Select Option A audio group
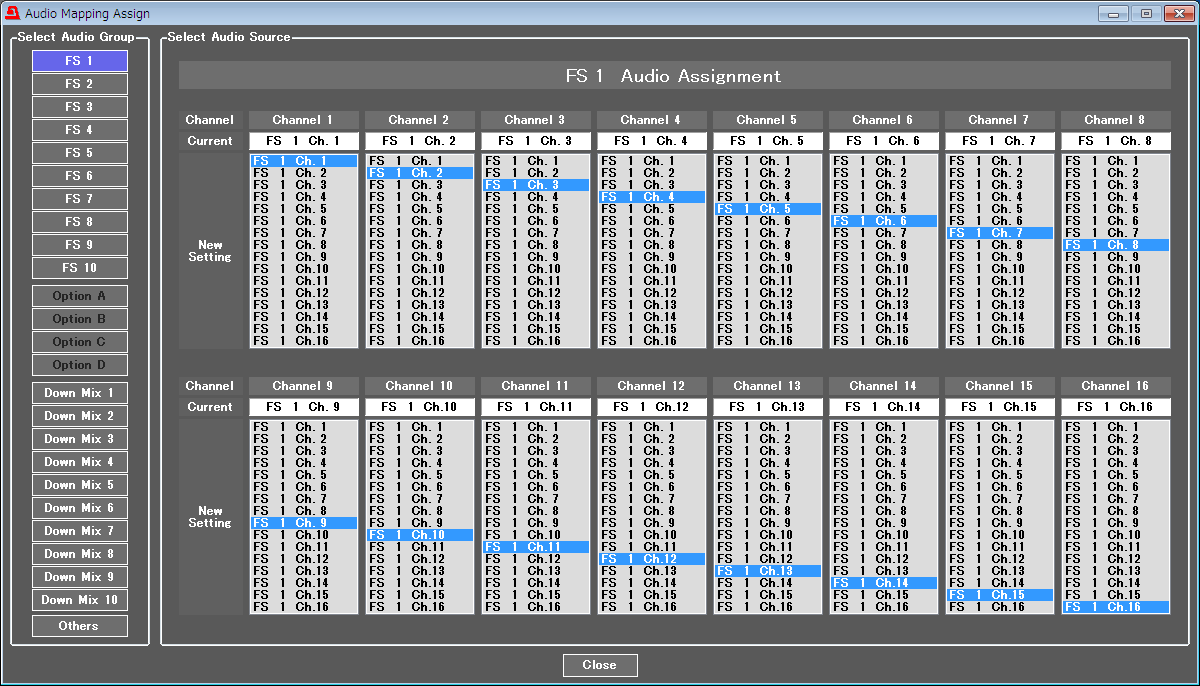The image size is (1200, 686). pyautogui.click(x=79, y=296)
